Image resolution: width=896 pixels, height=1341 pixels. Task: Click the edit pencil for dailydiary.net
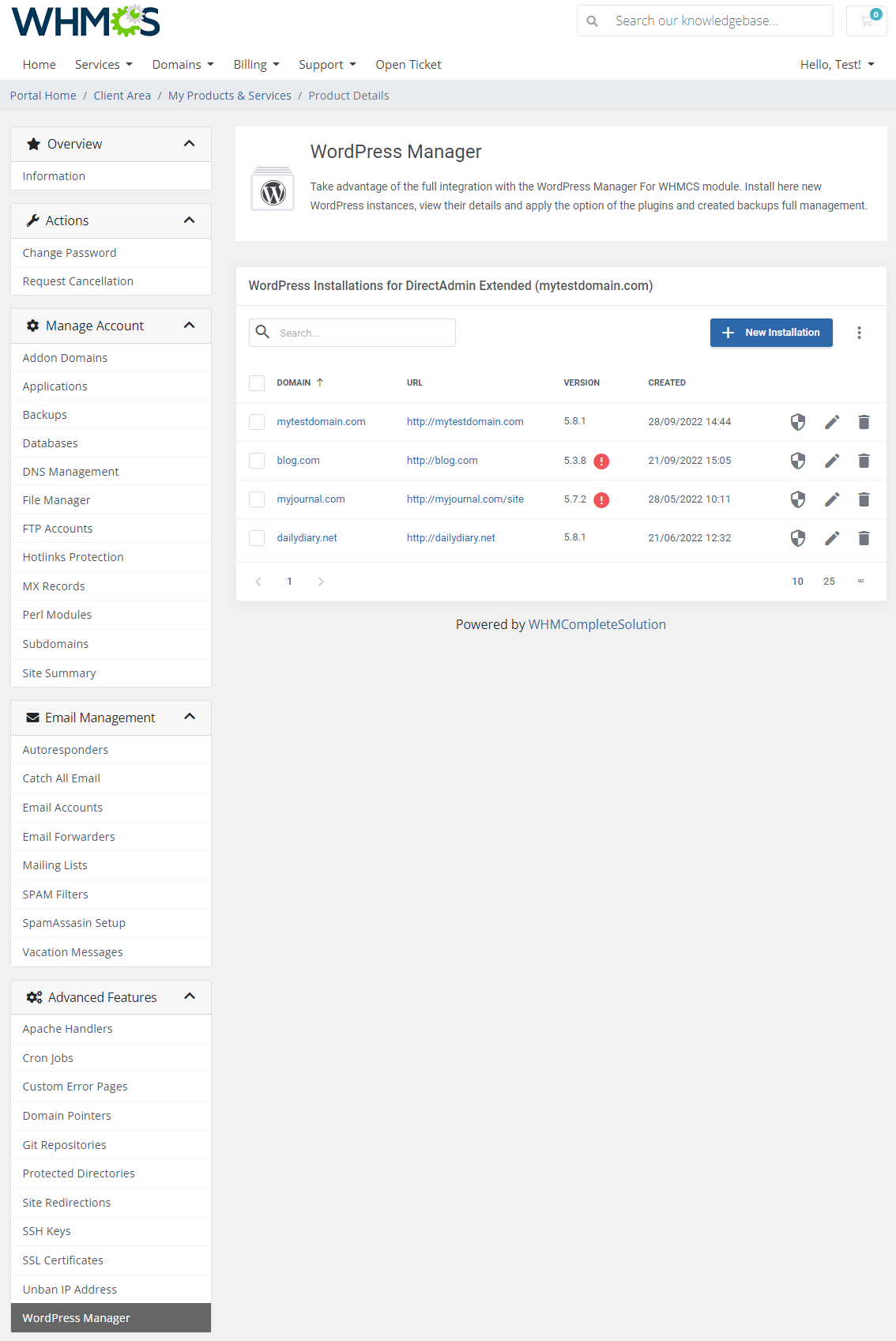[832, 538]
